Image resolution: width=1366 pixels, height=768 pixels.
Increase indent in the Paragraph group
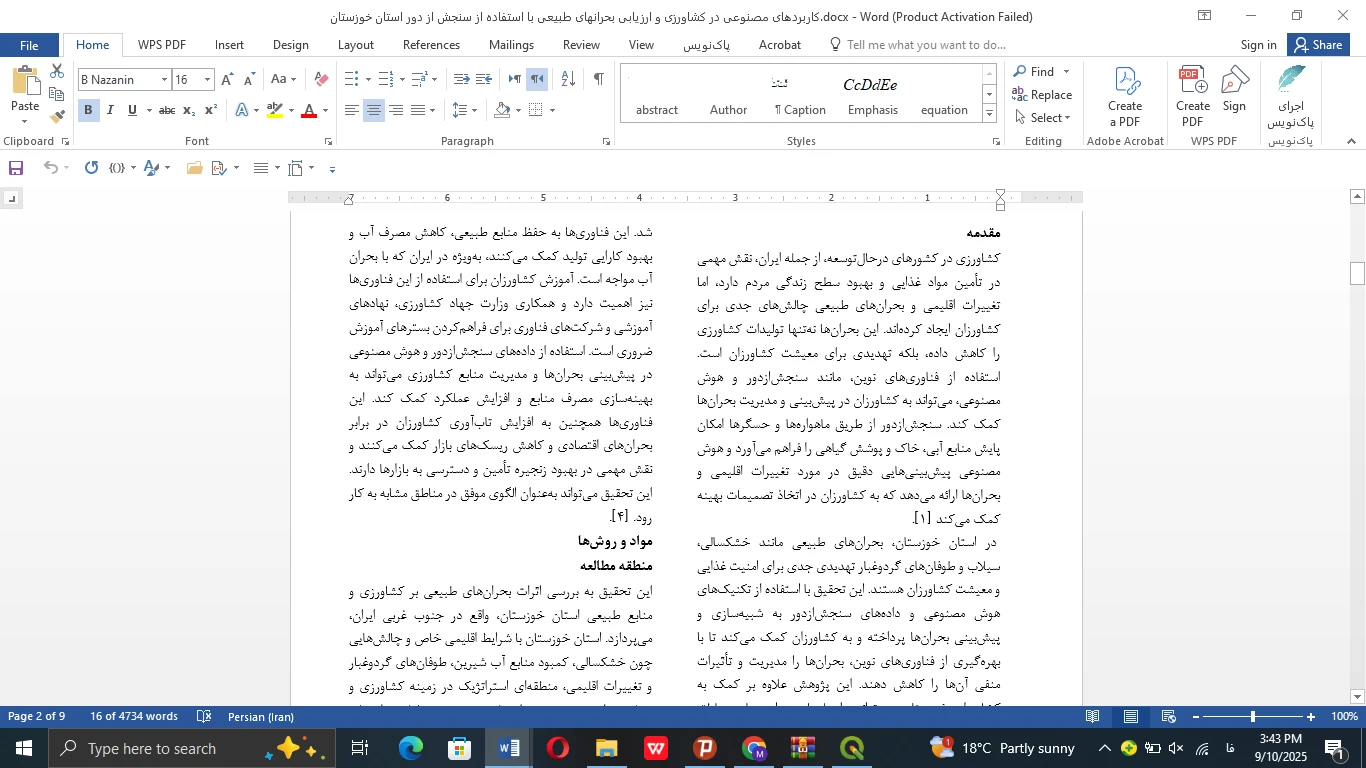pyautogui.click(x=484, y=80)
